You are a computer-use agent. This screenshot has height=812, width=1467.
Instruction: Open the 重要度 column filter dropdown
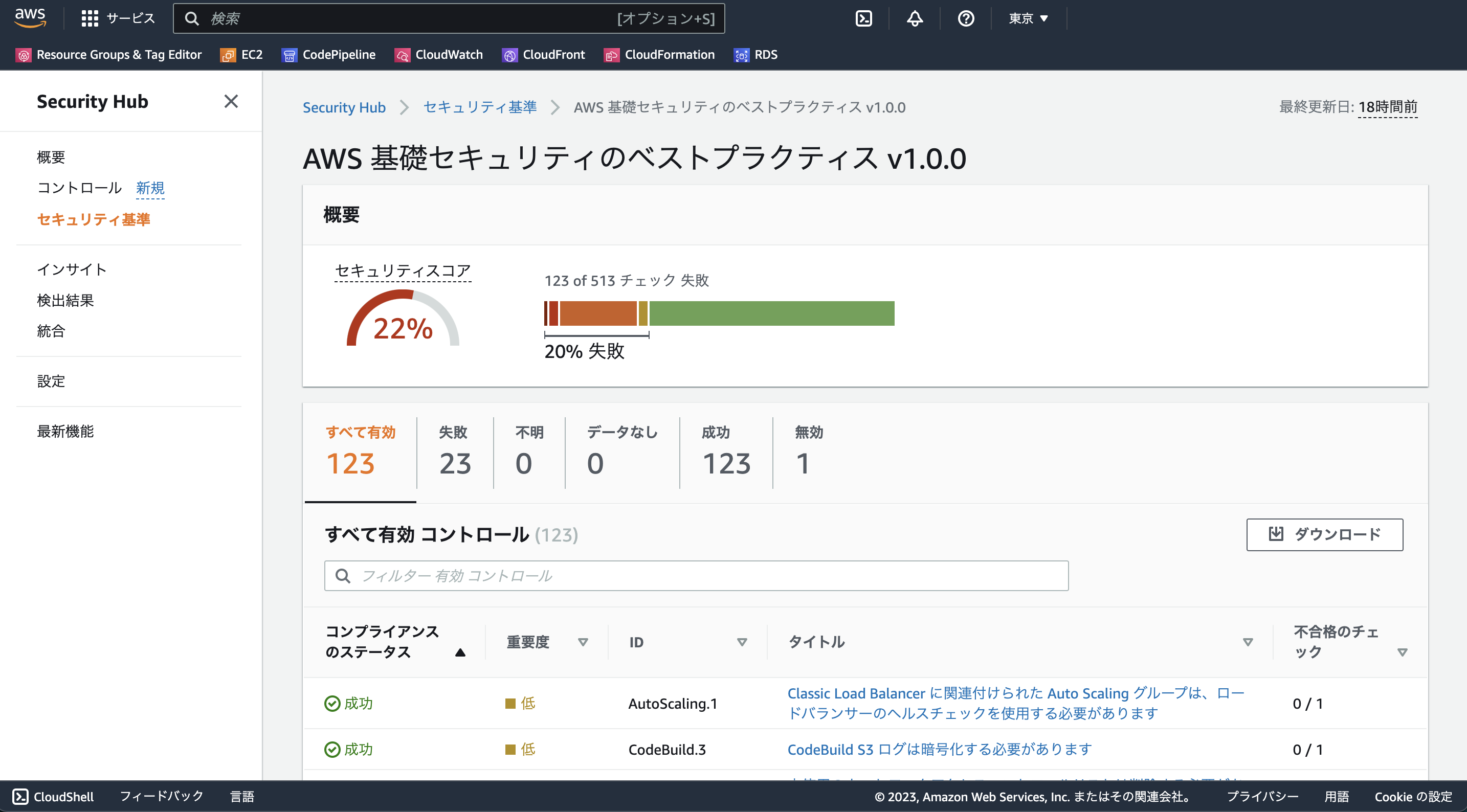584,642
